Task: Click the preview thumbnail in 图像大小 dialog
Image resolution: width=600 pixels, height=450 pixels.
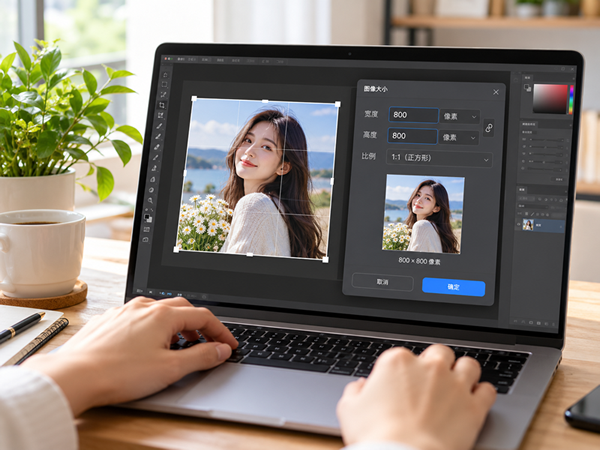Action: (x=424, y=214)
